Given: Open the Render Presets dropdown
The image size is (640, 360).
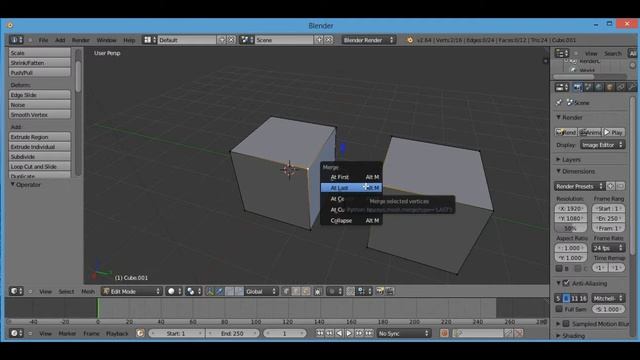Looking at the screenshot, I should pyautogui.click(x=579, y=187).
